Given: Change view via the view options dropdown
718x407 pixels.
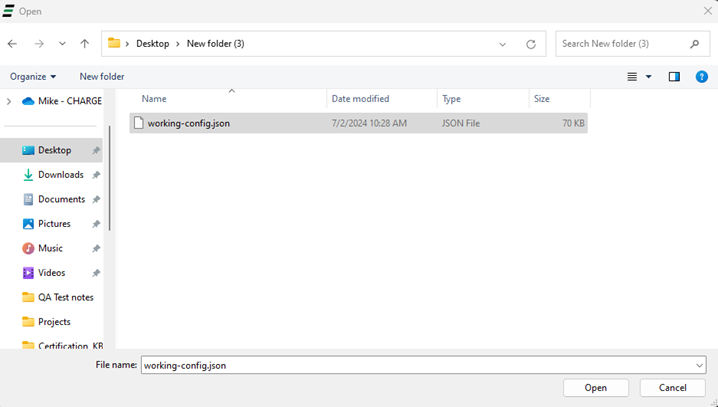Looking at the screenshot, I should (x=648, y=76).
